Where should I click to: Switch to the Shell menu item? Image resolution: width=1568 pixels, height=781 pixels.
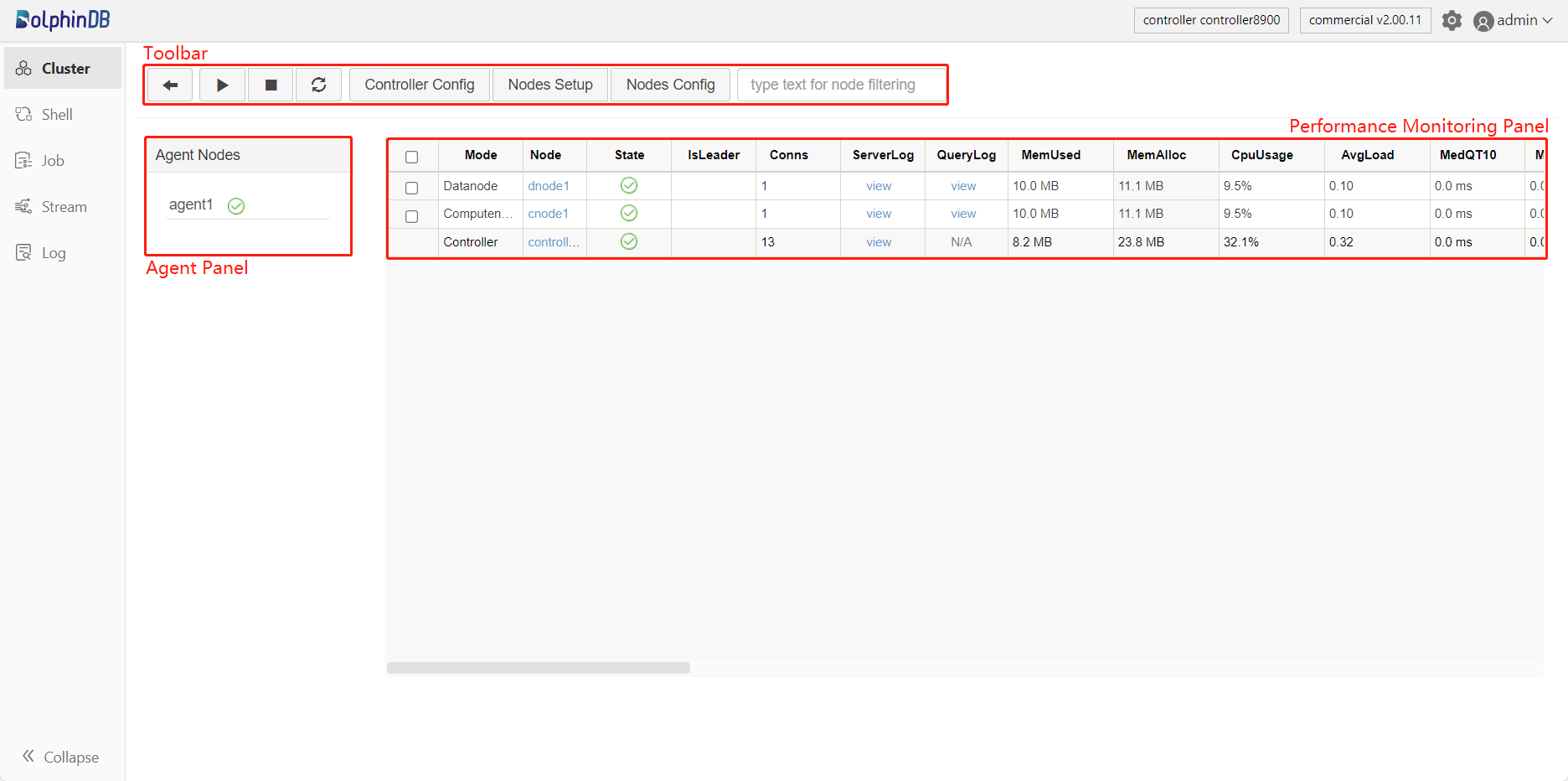point(57,115)
